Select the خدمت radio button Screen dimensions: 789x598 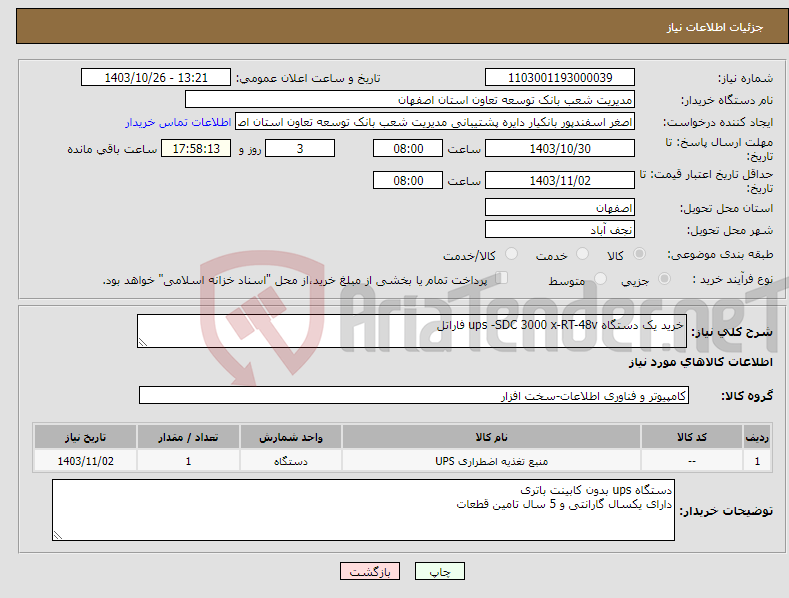582,254
